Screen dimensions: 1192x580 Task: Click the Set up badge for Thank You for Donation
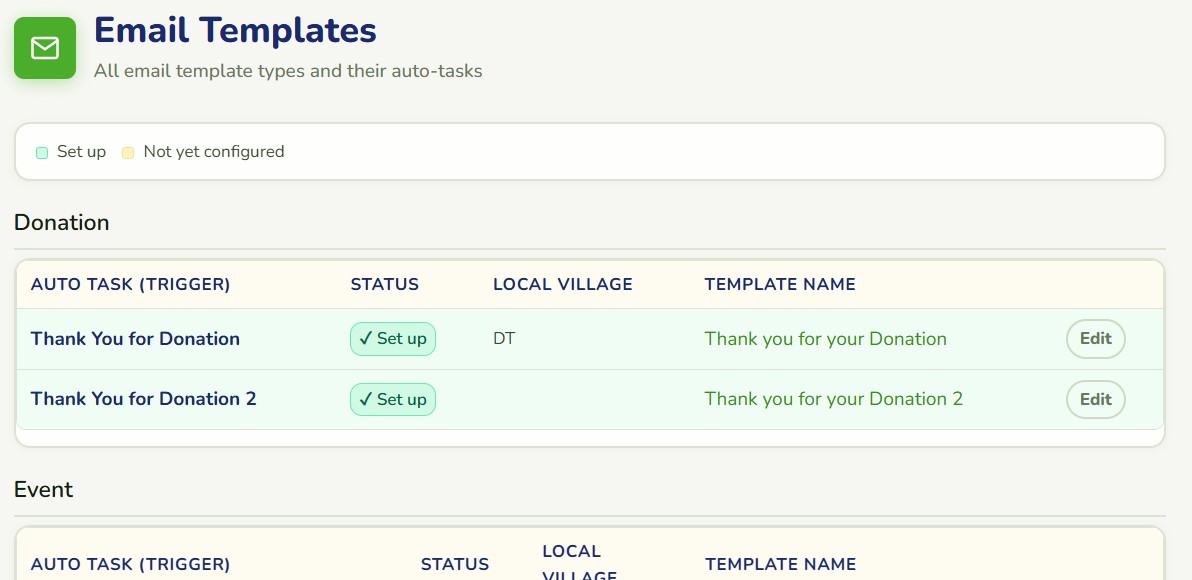pos(392,339)
